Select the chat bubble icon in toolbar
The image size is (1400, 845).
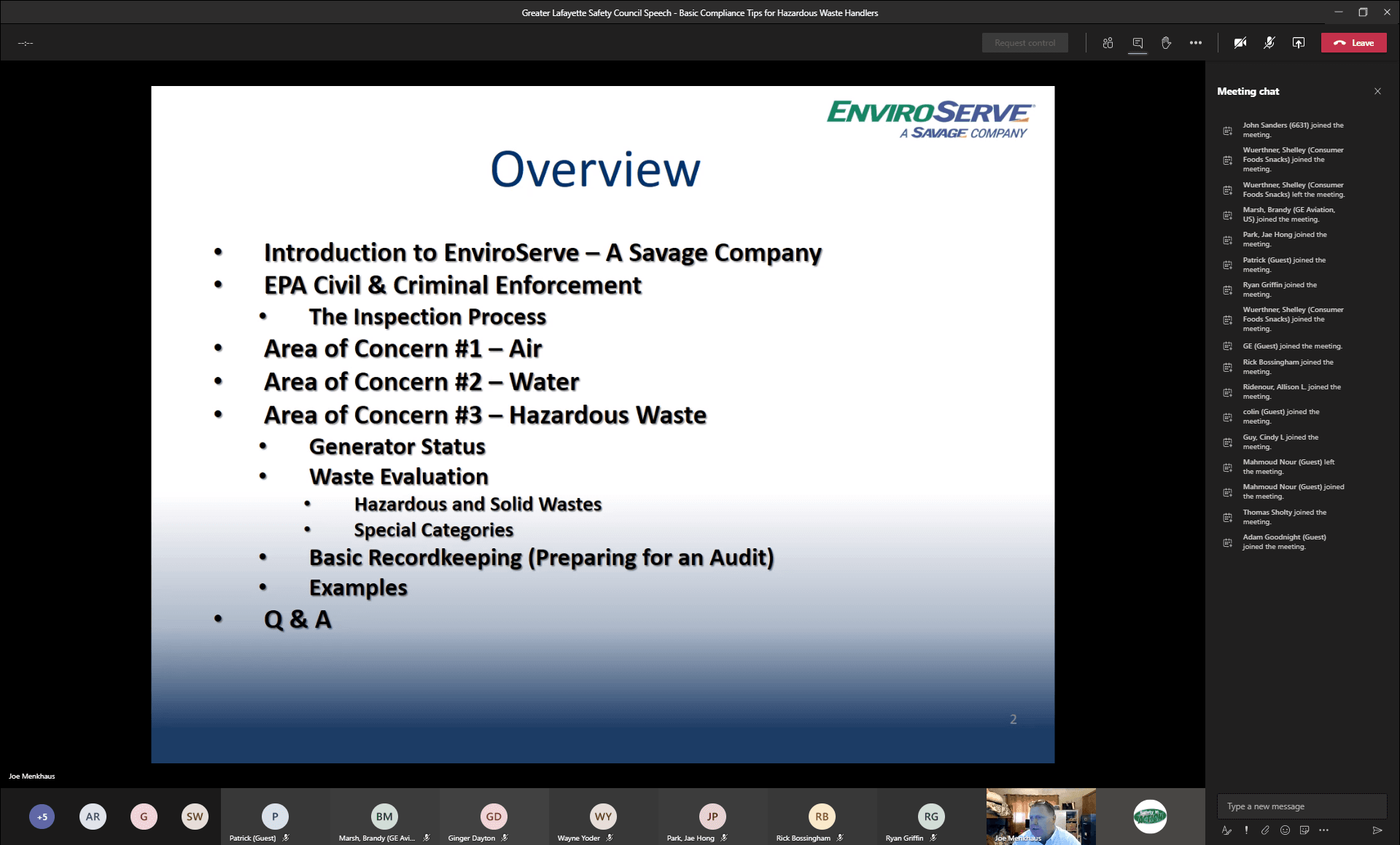(1137, 42)
